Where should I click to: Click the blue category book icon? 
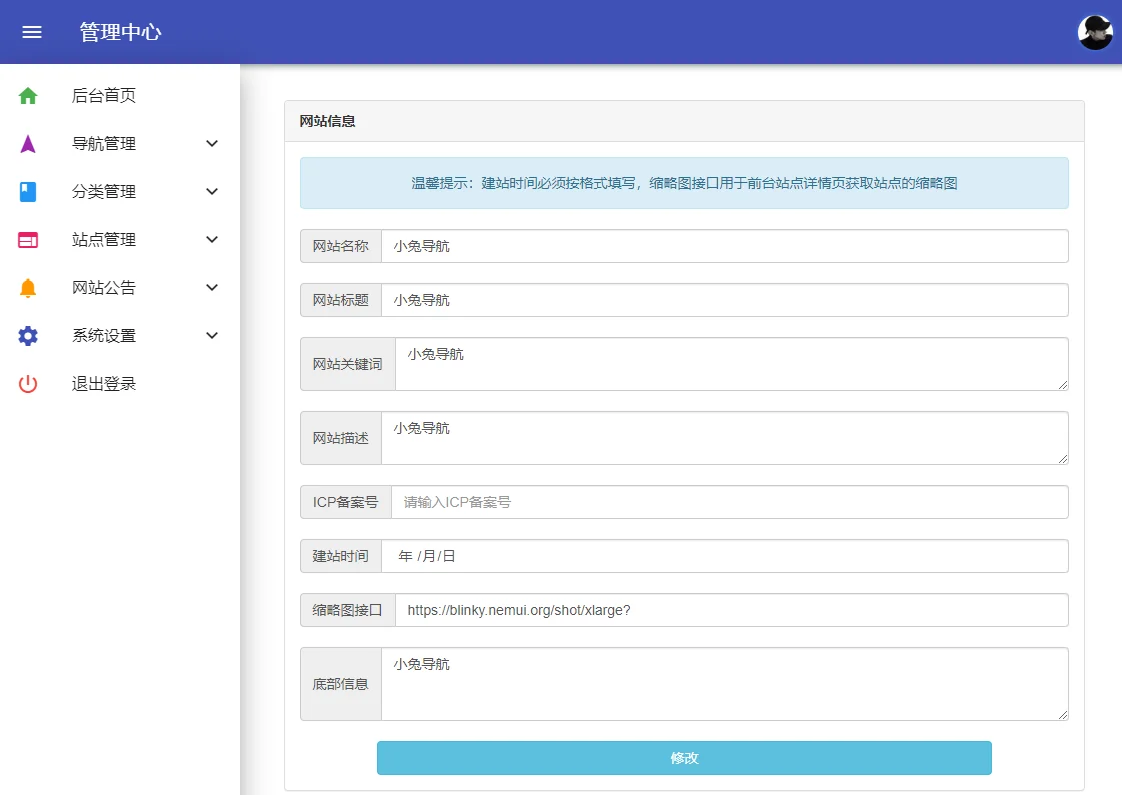(28, 192)
